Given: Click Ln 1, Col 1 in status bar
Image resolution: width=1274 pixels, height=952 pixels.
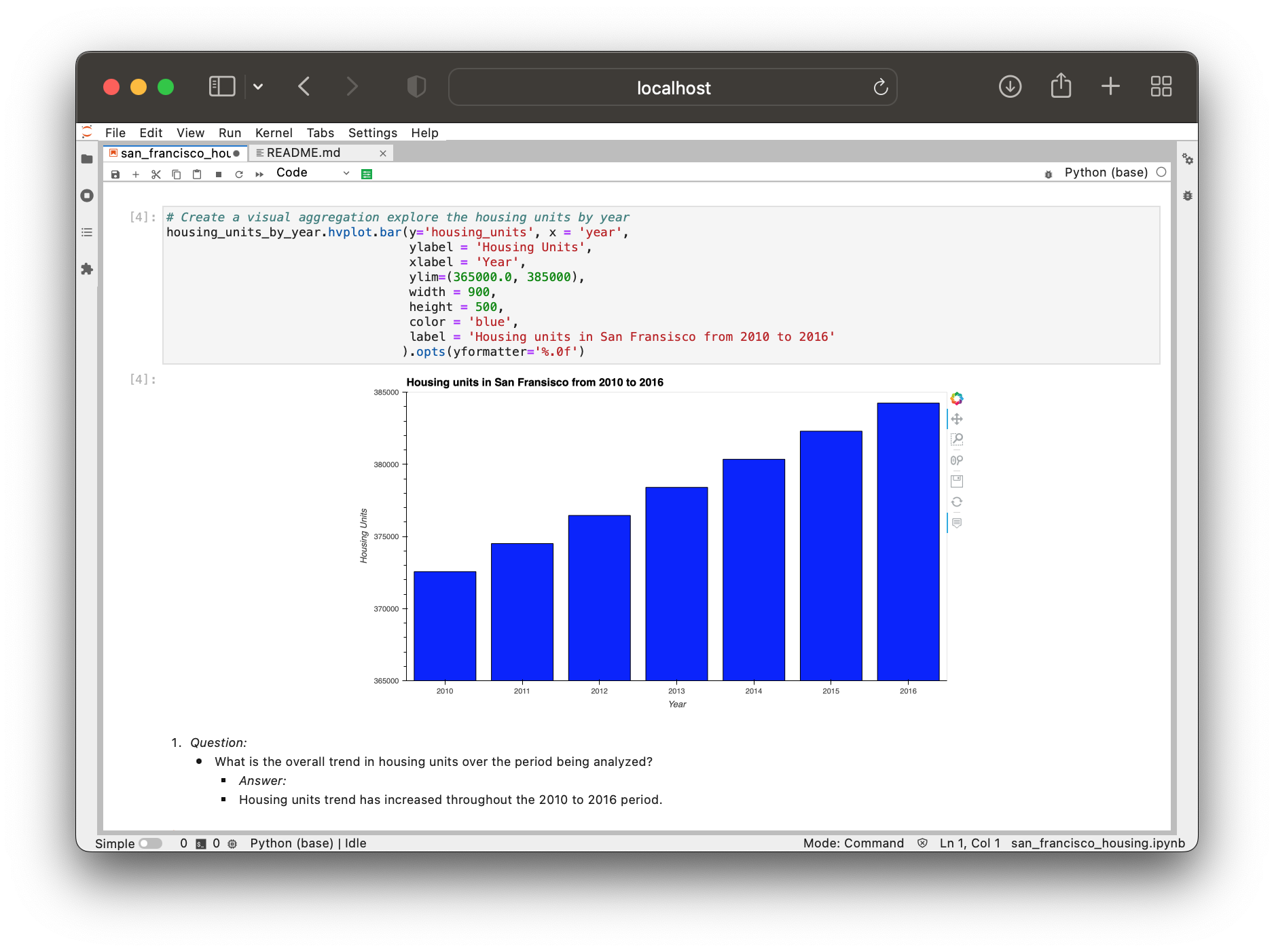Looking at the screenshot, I should tap(970, 843).
